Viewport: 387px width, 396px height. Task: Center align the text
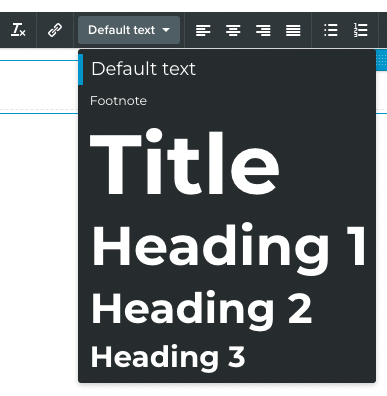(x=233, y=30)
